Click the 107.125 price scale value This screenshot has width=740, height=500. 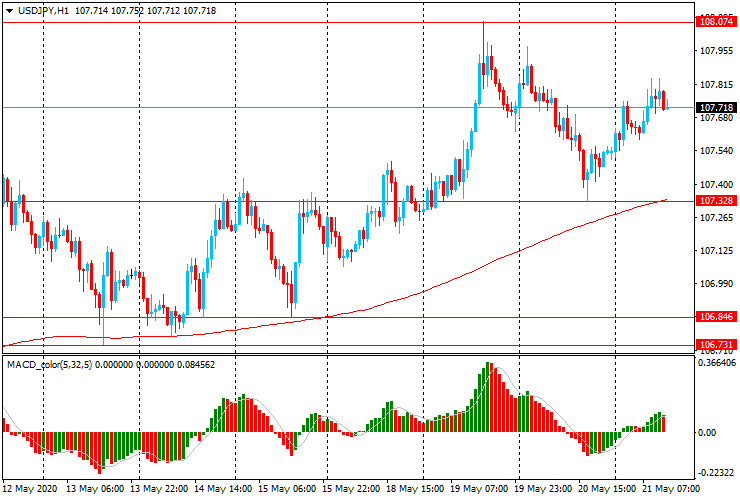click(x=716, y=251)
